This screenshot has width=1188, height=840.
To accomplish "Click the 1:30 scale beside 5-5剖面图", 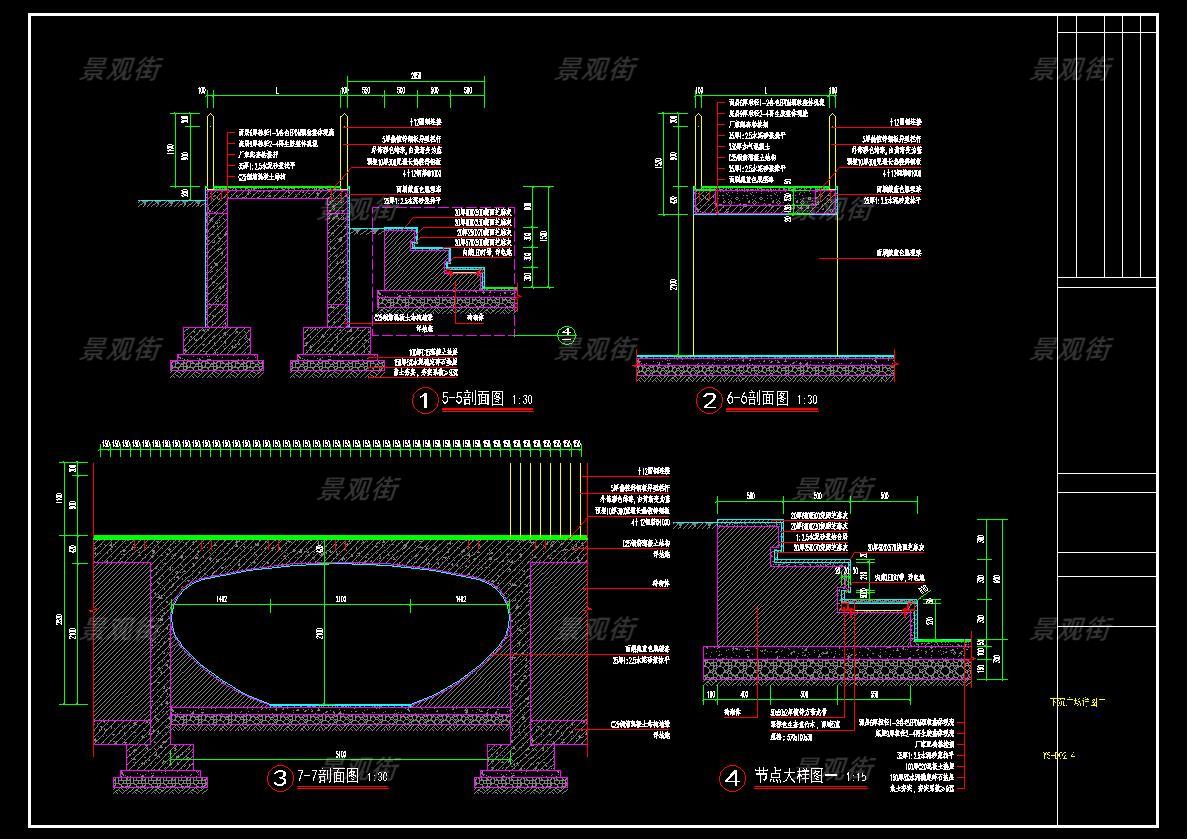I will pos(522,401).
